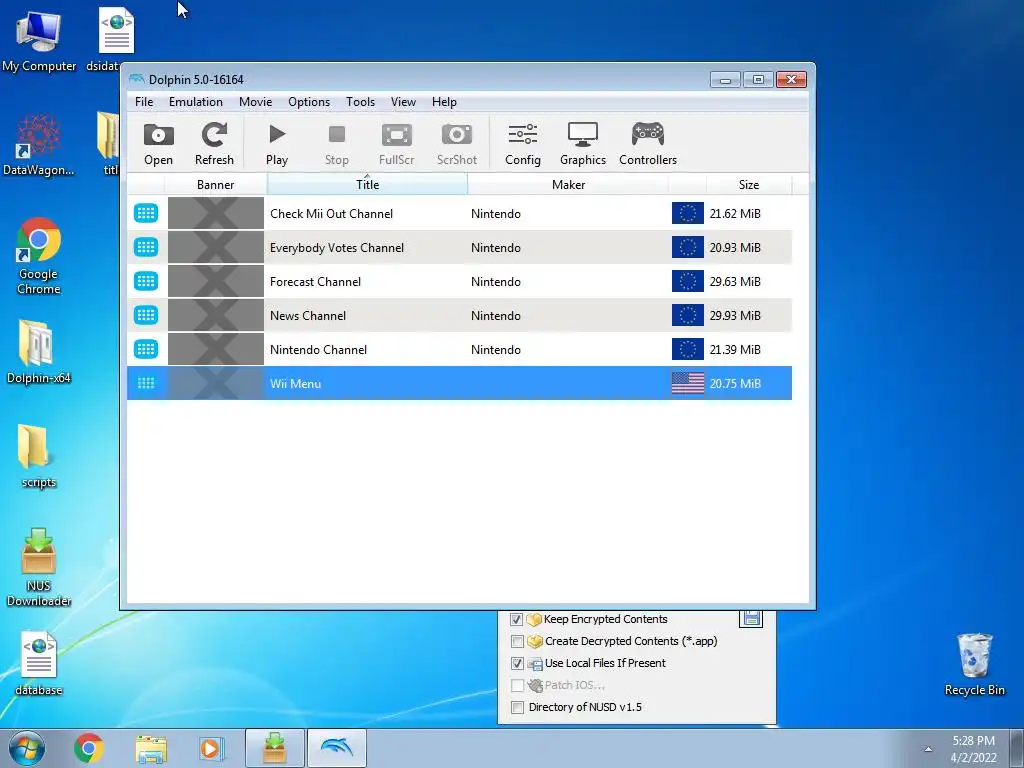Open Controllers settings
The width and height of the screenshot is (1024, 768).
click(x=648, y=144)
